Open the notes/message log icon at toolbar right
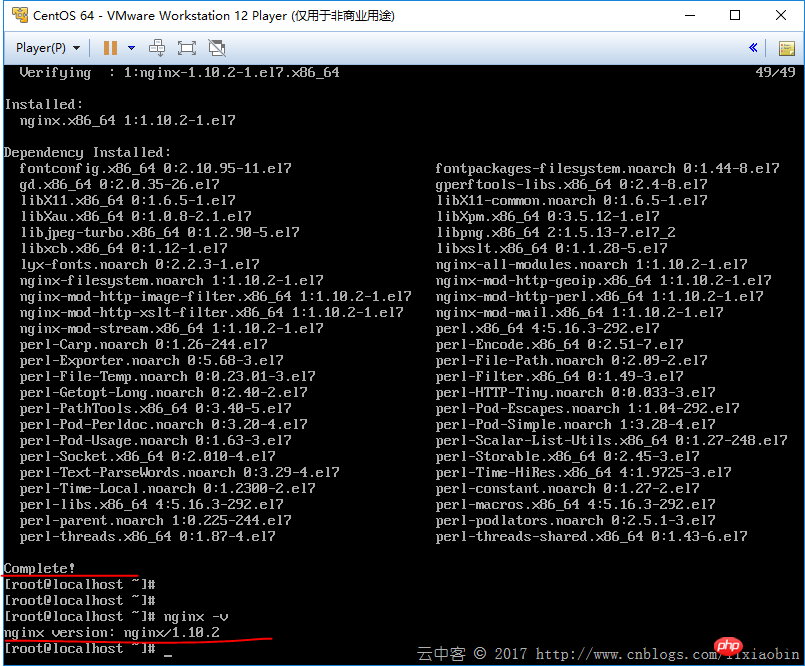Viewport: 805px width, 666px height. point(787,48)
